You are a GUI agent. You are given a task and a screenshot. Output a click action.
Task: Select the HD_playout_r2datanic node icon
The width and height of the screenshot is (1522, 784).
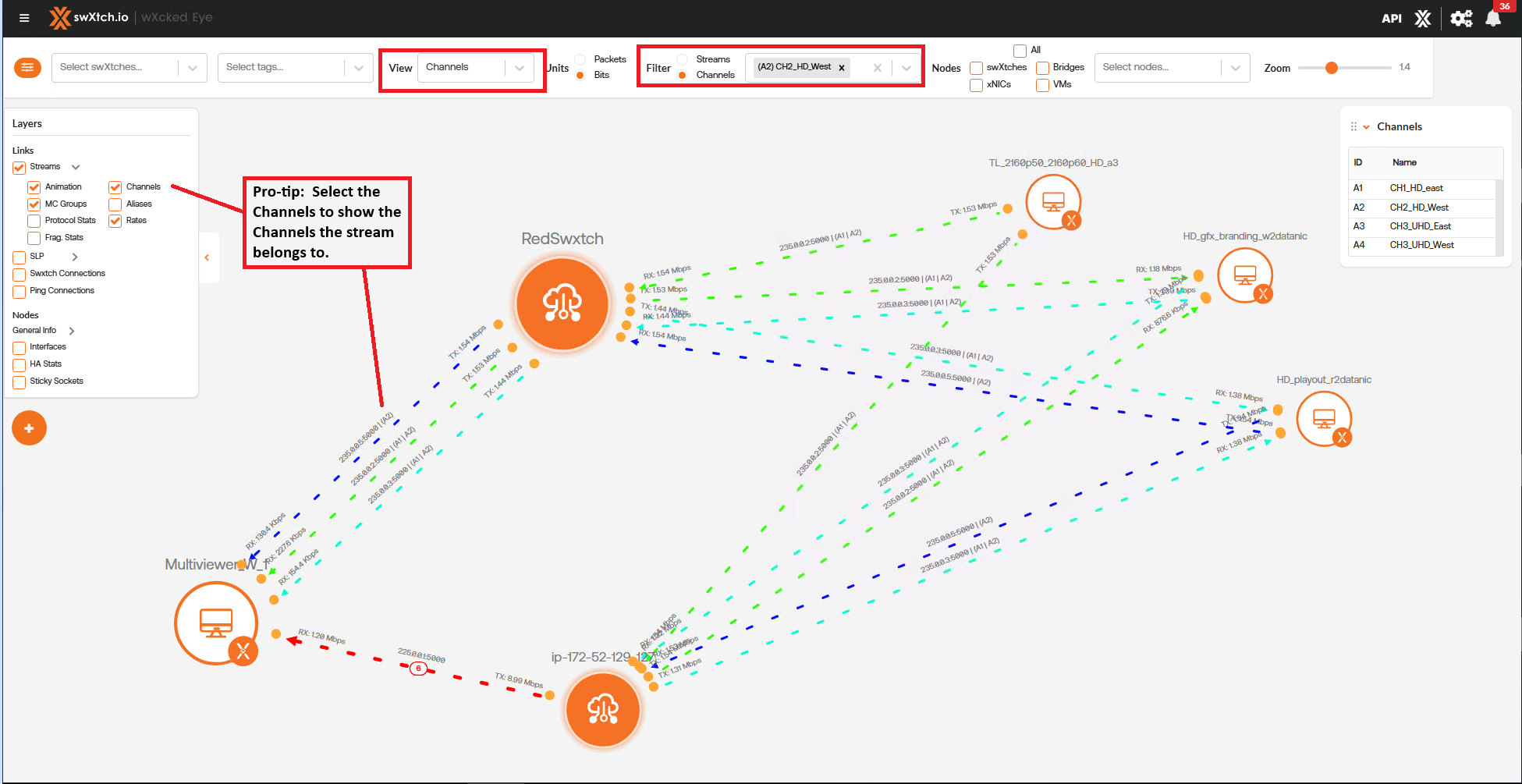click(1324, 419)
